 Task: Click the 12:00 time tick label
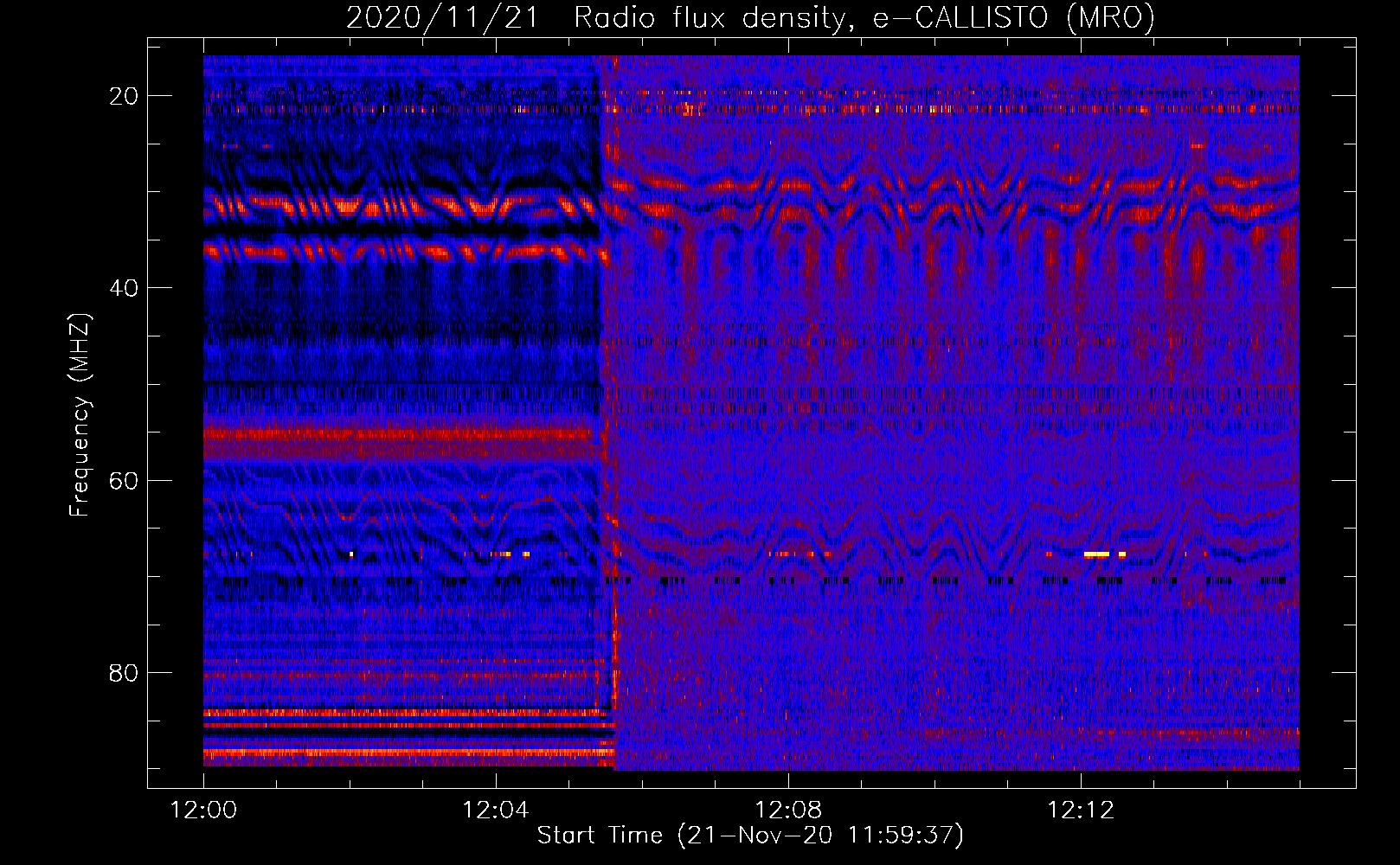[x=203, y=811]
